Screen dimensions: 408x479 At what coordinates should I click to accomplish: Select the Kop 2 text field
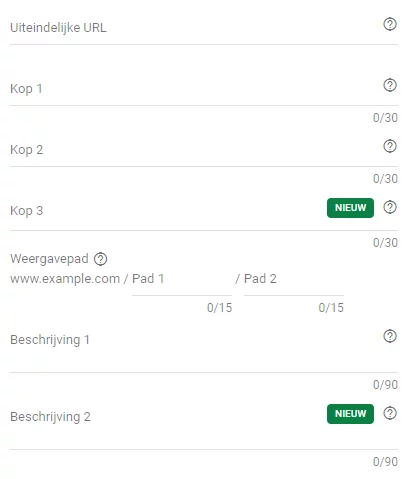coord(195,150)
